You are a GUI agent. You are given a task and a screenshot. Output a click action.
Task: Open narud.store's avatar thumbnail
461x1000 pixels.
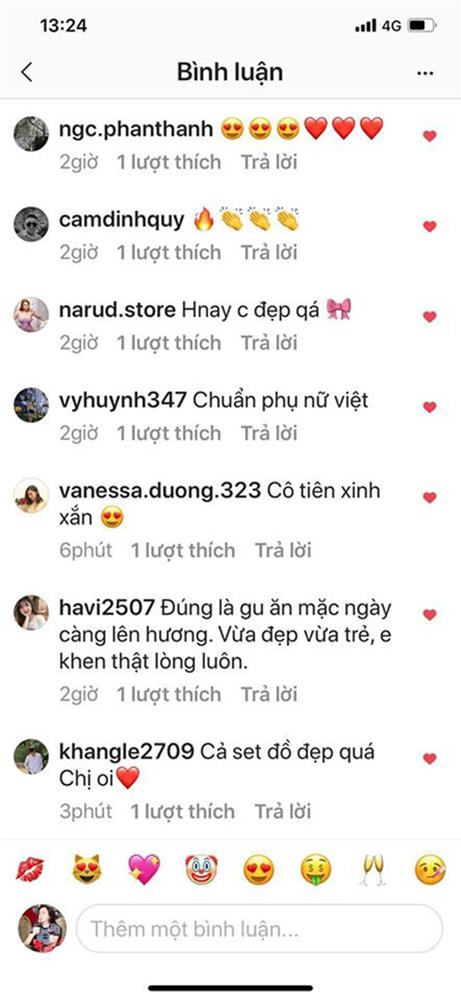point(31,314)
